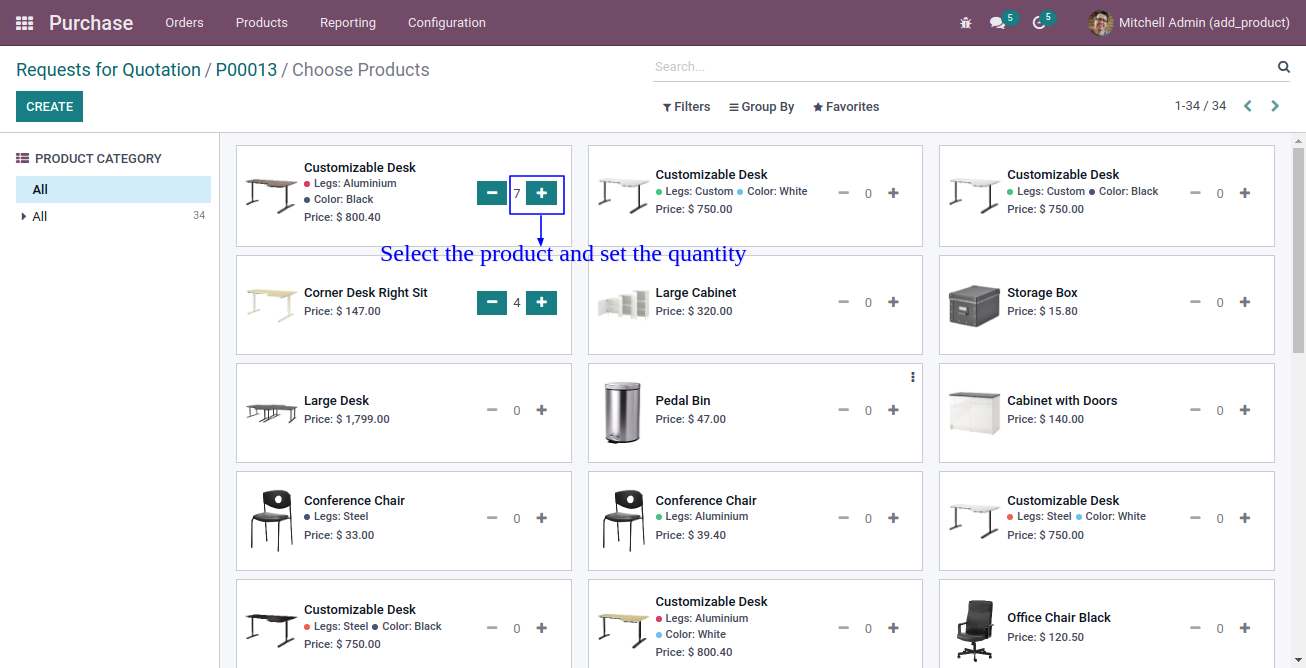Image resolution: width=1306 pixels, height=668 pixels.
Task: Click Corner Desk price "$ 147.00"
Action: [x=358, y=311]
